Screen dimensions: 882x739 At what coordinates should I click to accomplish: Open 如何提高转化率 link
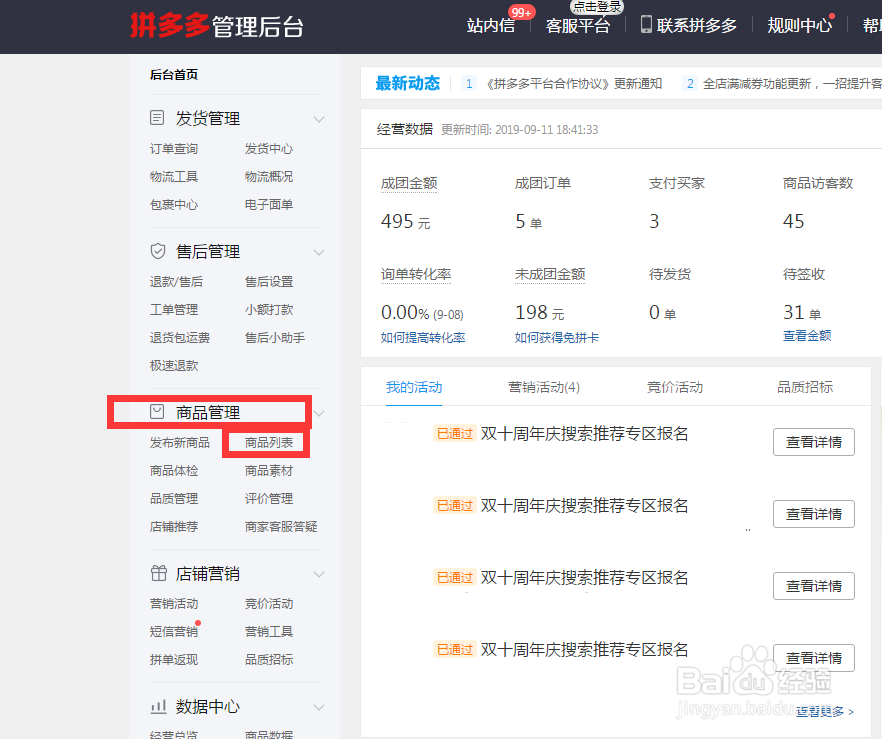click(423, 337)
